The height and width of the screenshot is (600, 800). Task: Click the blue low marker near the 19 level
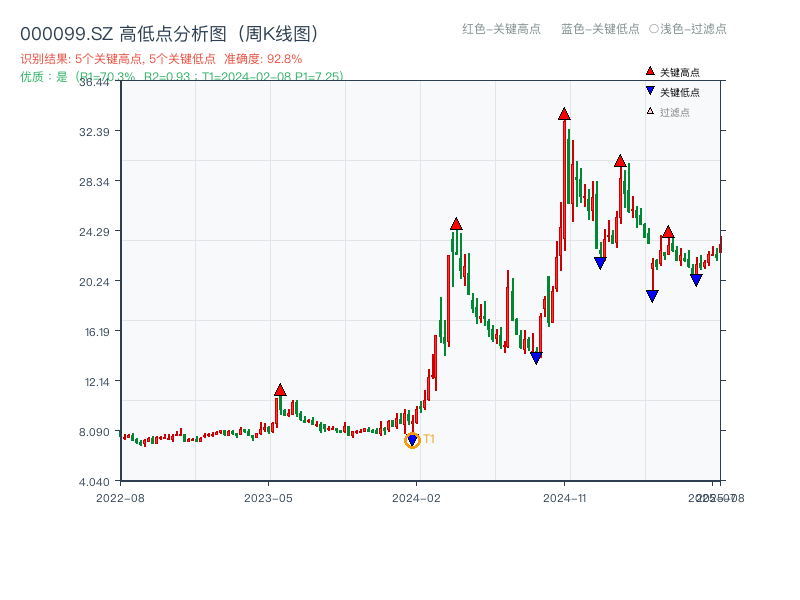pyautogui.click(x=652, y=295)
